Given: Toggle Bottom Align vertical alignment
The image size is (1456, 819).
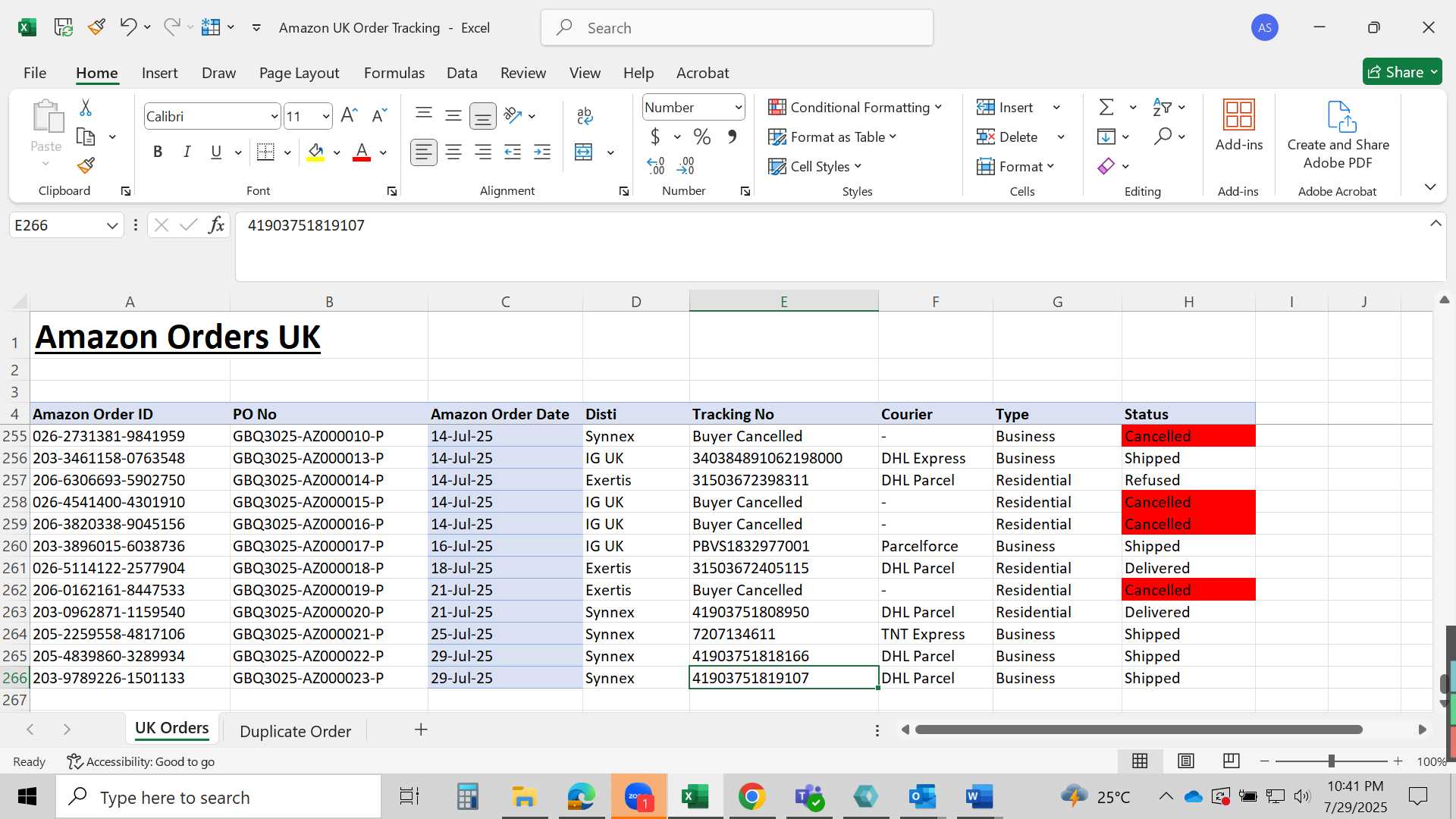Looking at the screenshot, I should coord(483,116).
